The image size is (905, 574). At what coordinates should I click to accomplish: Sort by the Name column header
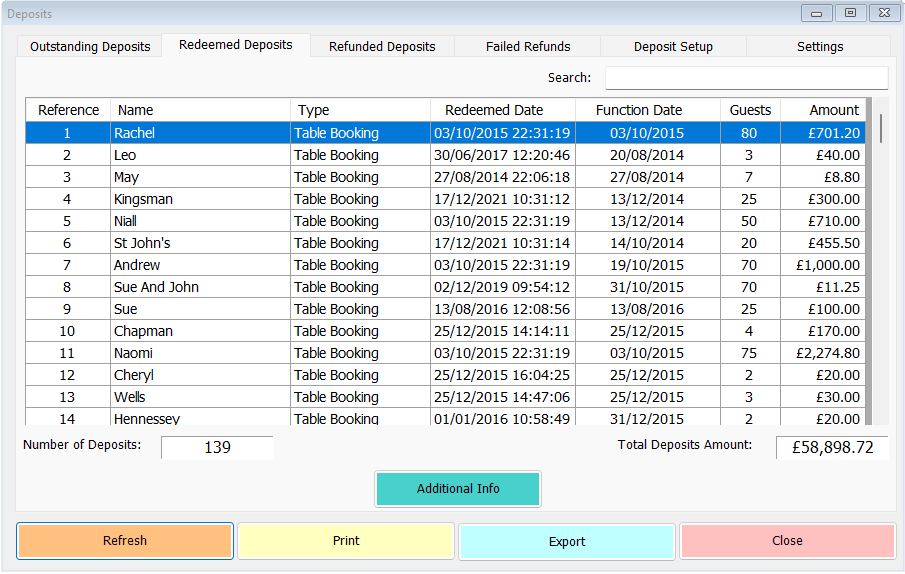(200, 110)
